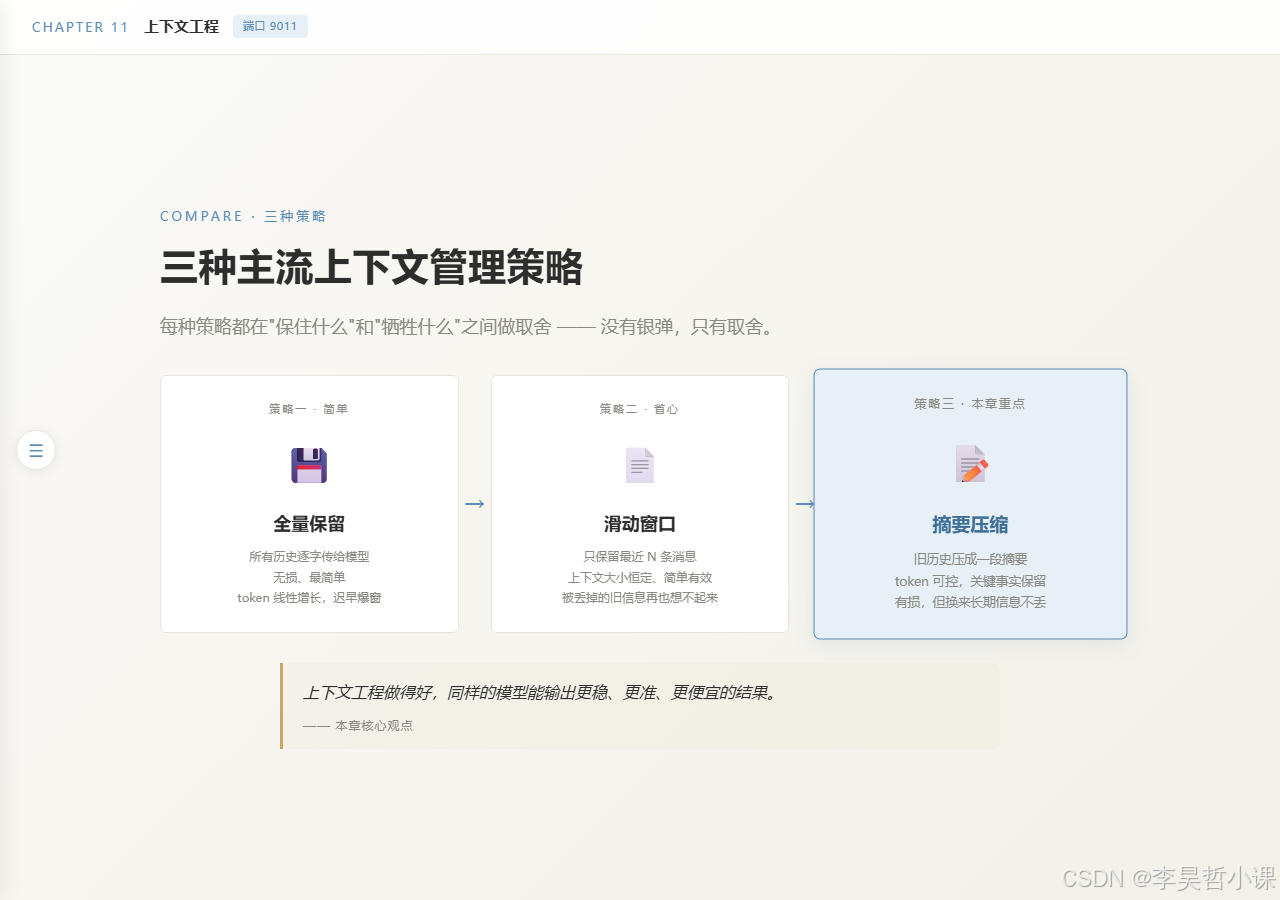This screenshot has height=900, width=1280.
Task: Click the line 有损，但换来长期信息不丢
Action: pyautogui.click(x=970, y=602)
